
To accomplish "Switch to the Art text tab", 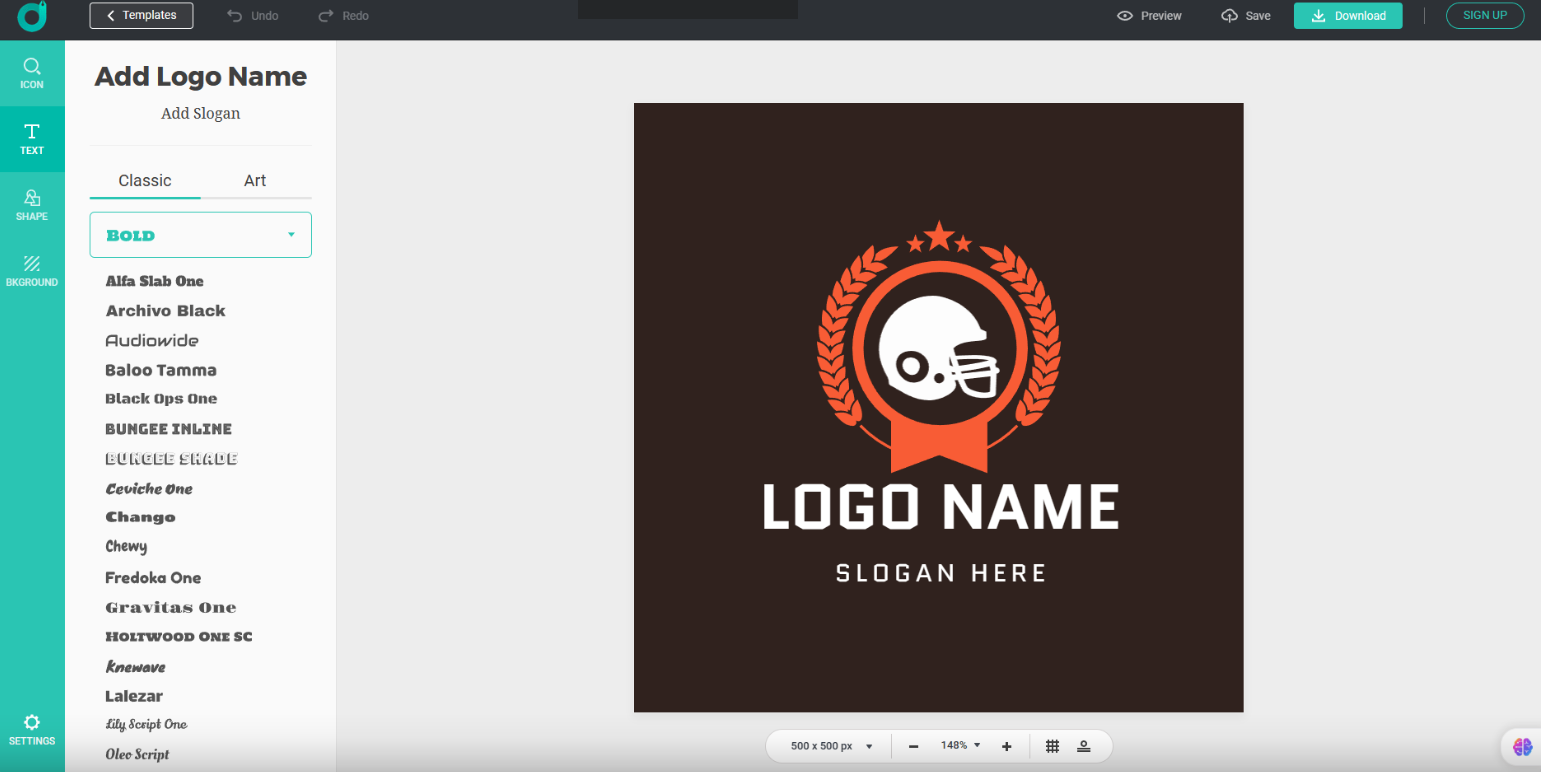I will click(255, 180).
